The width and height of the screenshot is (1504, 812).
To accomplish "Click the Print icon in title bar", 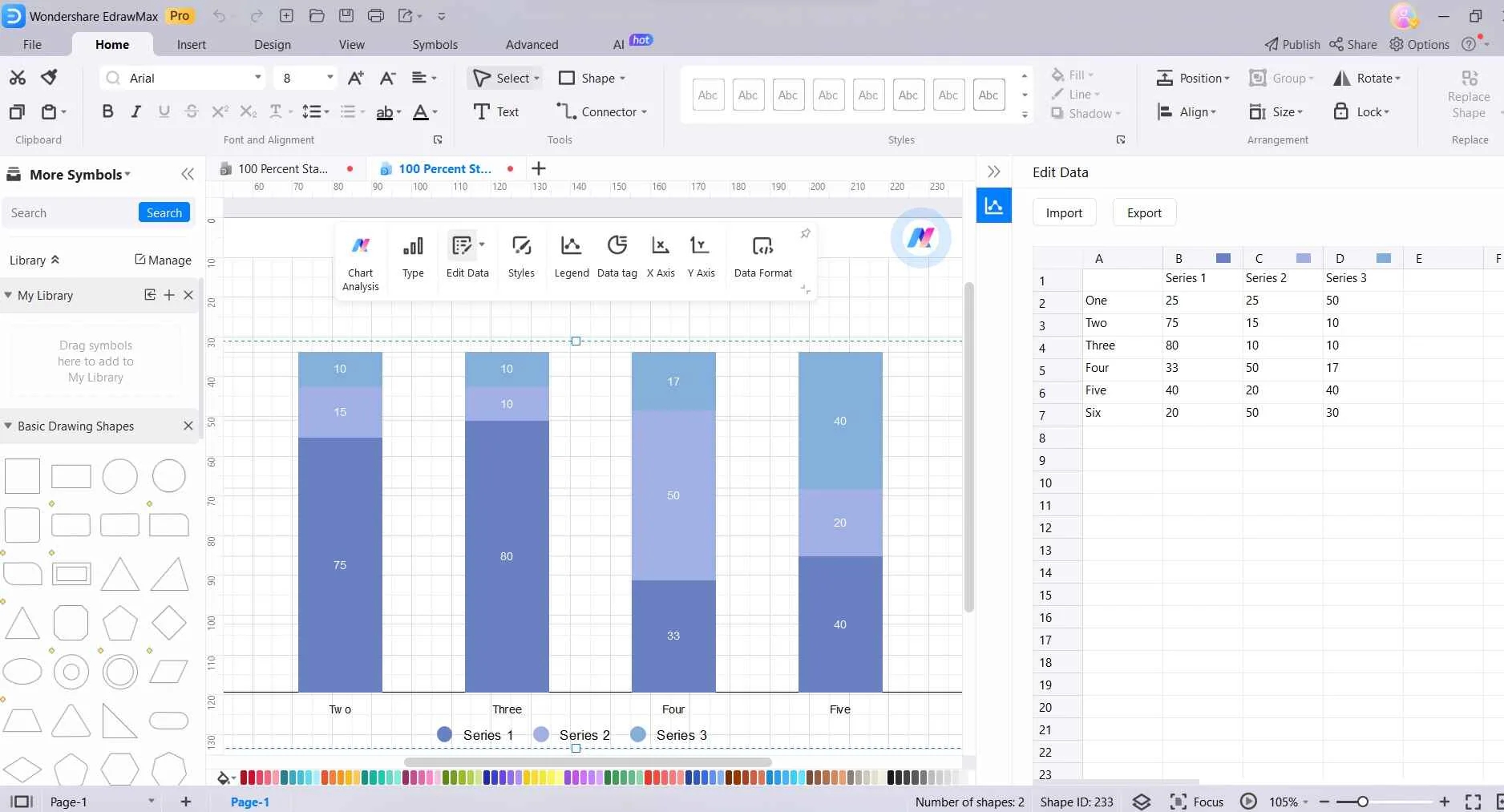I will tap(375, 16).
